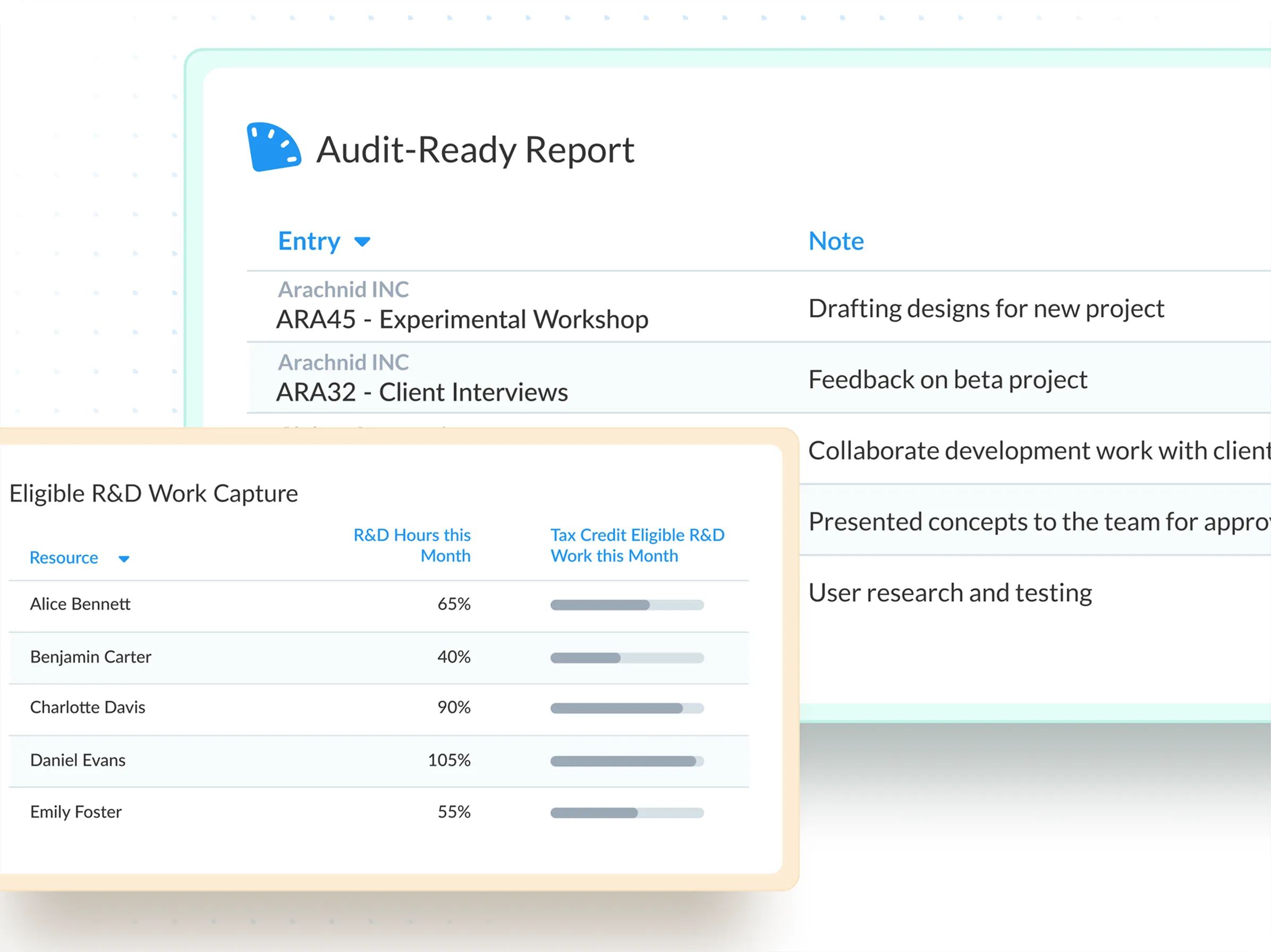The image size is (1271, 952).
Task: Click the Entry column header
Action: pyautogui.click(x=309, y=241)
